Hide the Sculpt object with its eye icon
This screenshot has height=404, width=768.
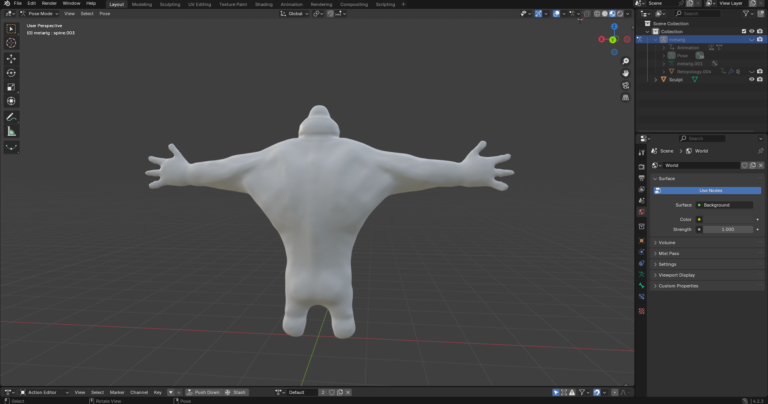[751, 79]
